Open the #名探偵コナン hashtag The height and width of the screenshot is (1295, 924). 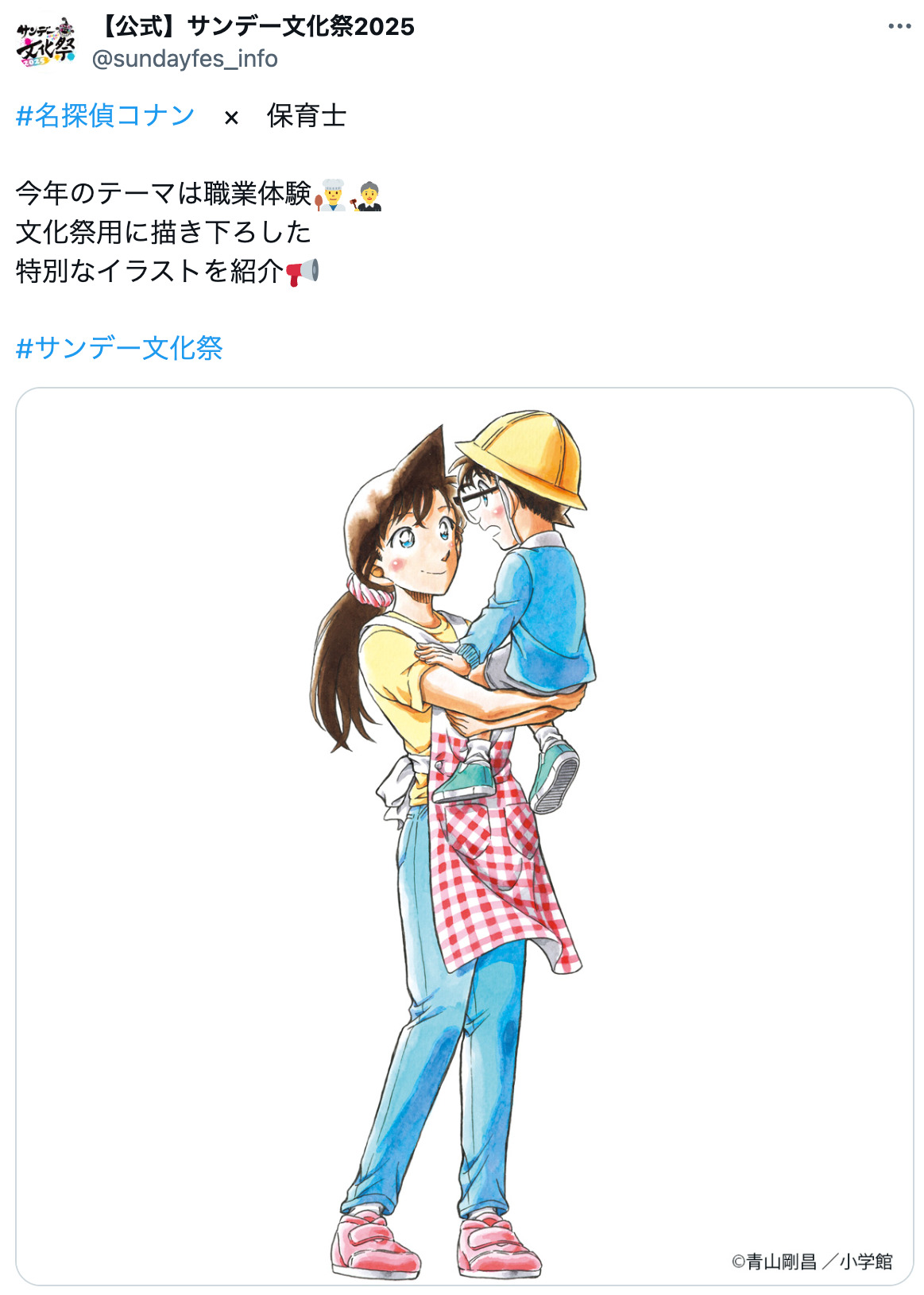105,116
